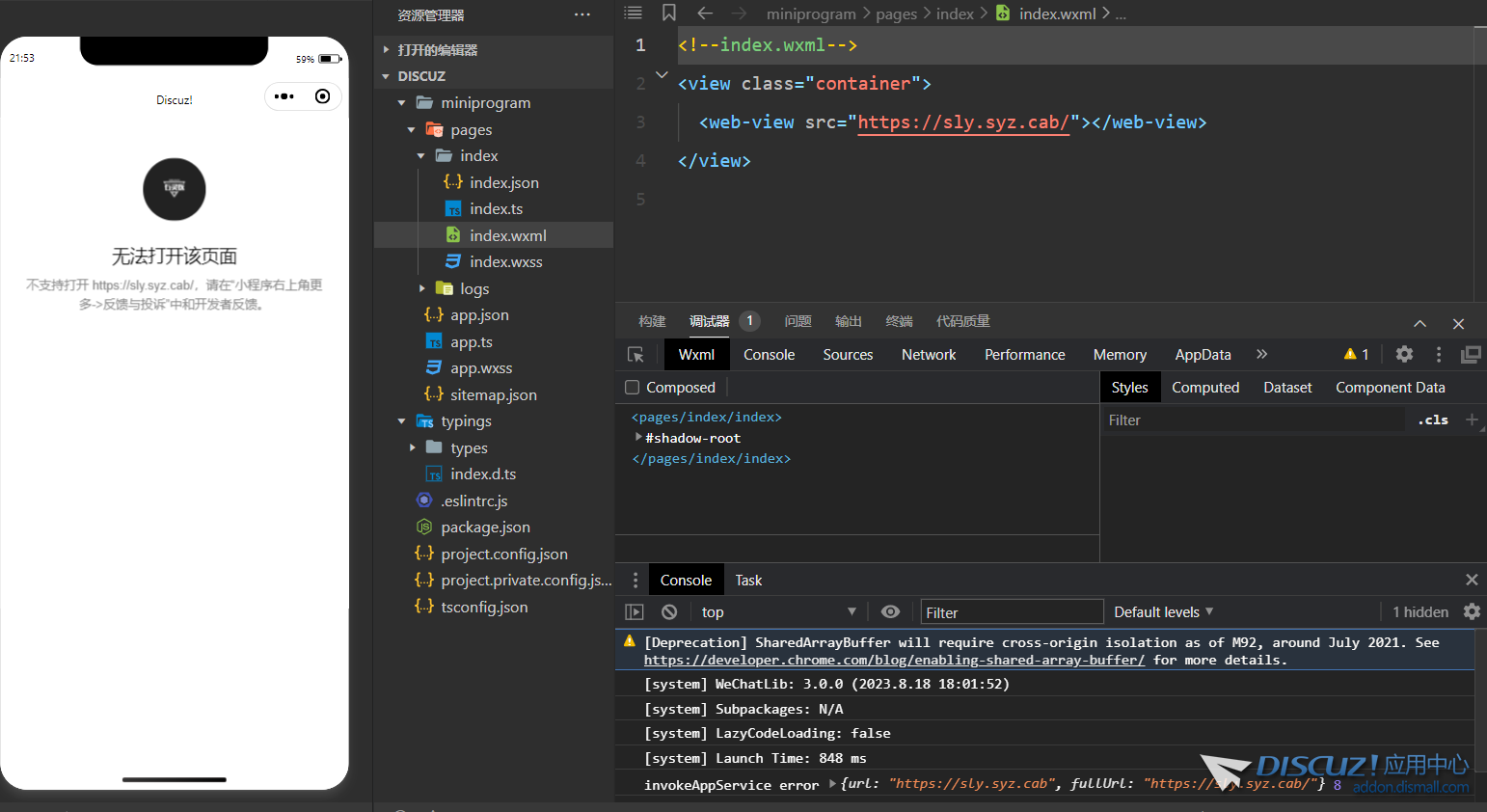The height and width of the screenshot is (812, 1487).
Task: Open the Default levels dropdown
Action: pyautogui.click(x=1163, y=612)
